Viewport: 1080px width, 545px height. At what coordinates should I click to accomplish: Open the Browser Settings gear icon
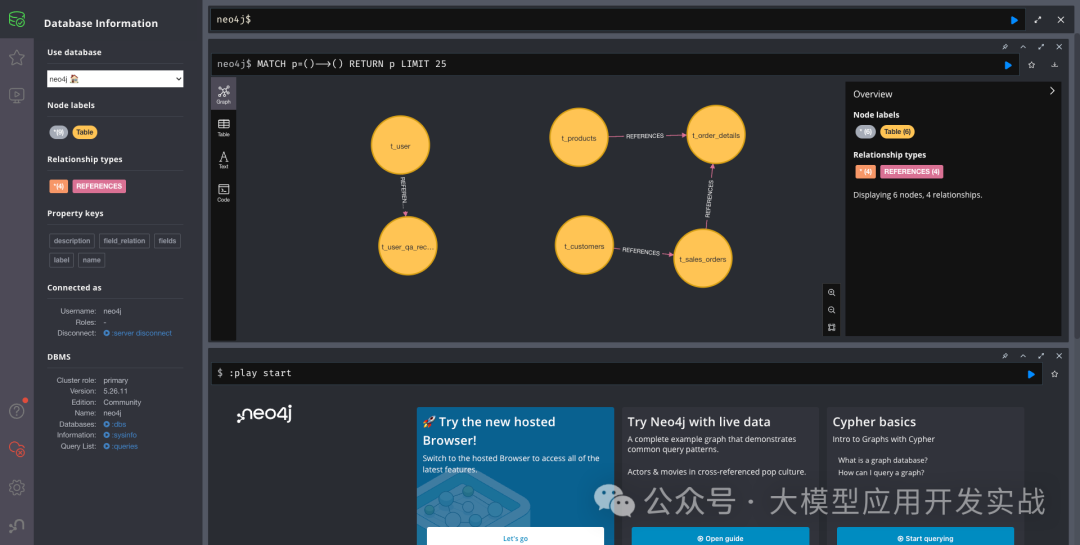(x=17, y=487)
